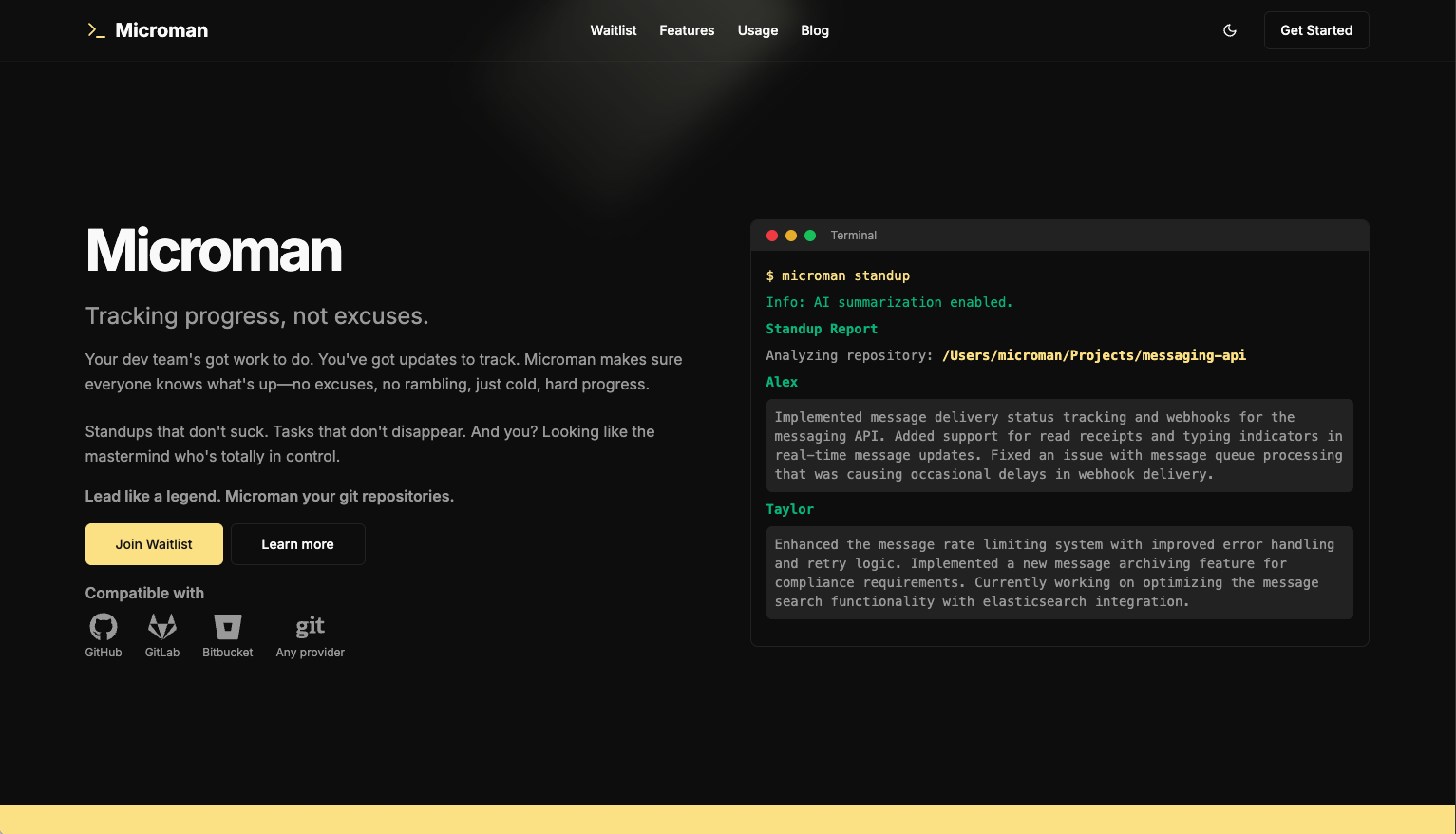Click the Learn more button
1456x834 pixels.
tap(297, 544)
